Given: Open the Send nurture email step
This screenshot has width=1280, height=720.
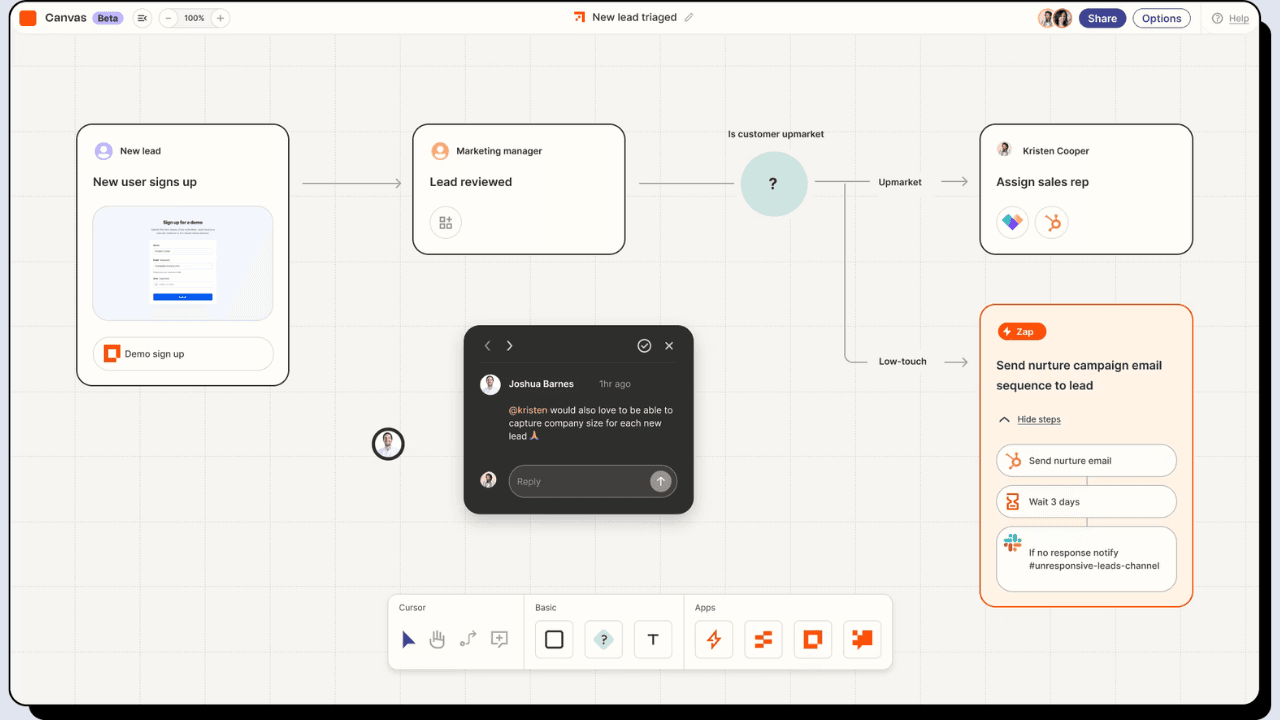Looking at the screenshot, I should [x=1086, y=461].
